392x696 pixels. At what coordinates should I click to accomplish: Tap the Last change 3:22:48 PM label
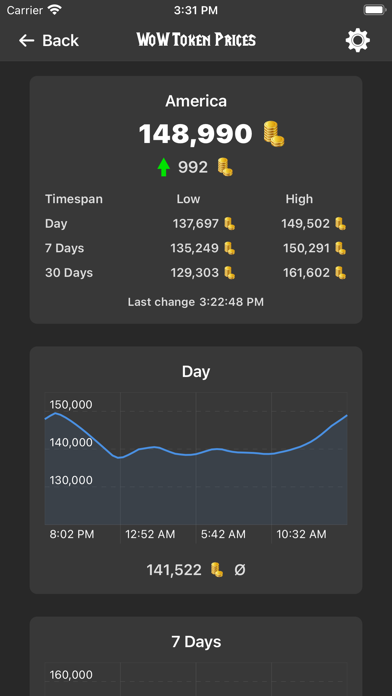196,302
